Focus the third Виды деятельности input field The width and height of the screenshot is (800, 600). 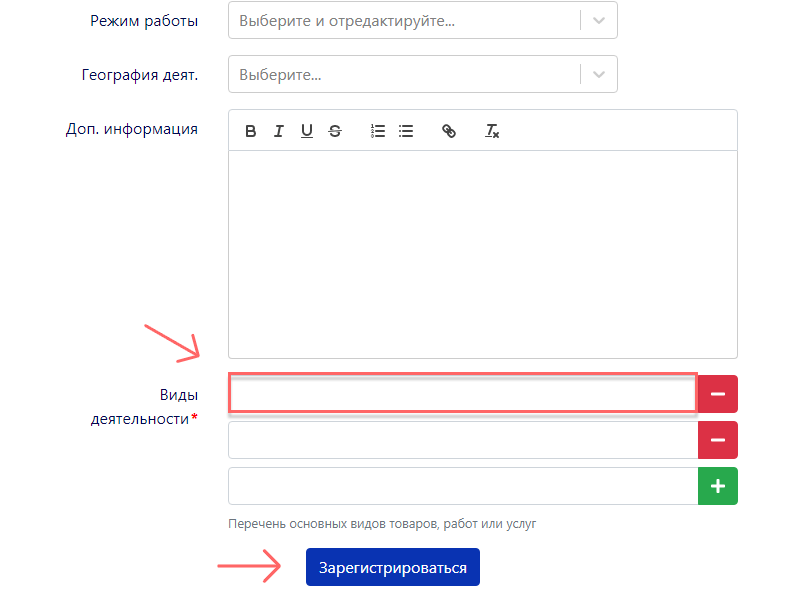[x=462, y=486]
